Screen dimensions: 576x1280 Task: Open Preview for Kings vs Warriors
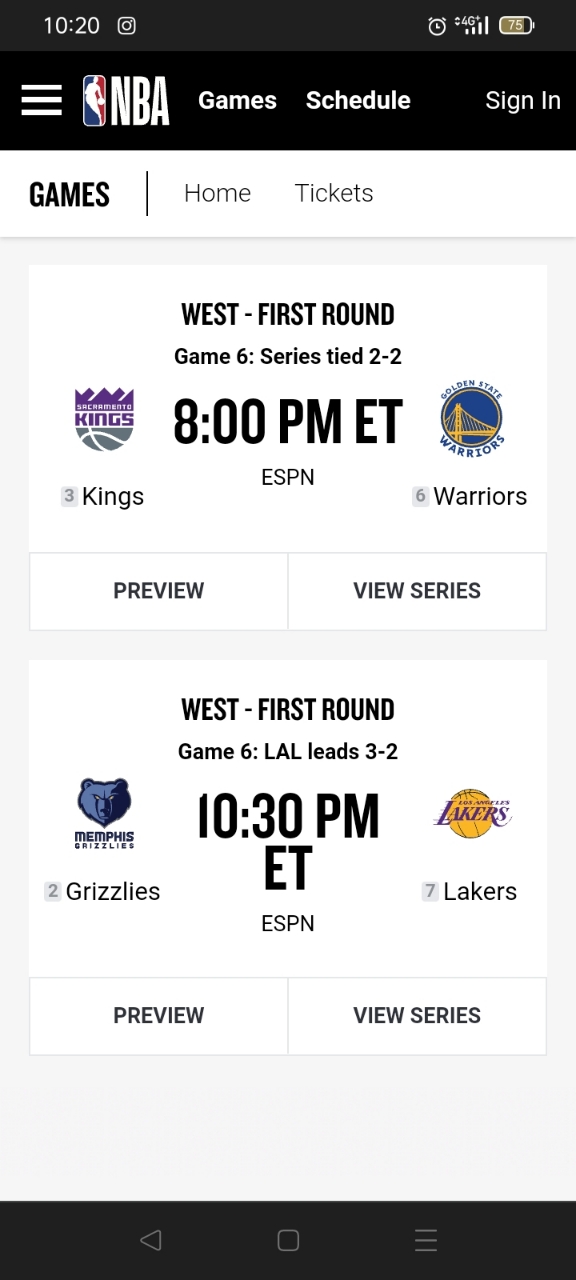pyautogui.click(x=159, y=591)
